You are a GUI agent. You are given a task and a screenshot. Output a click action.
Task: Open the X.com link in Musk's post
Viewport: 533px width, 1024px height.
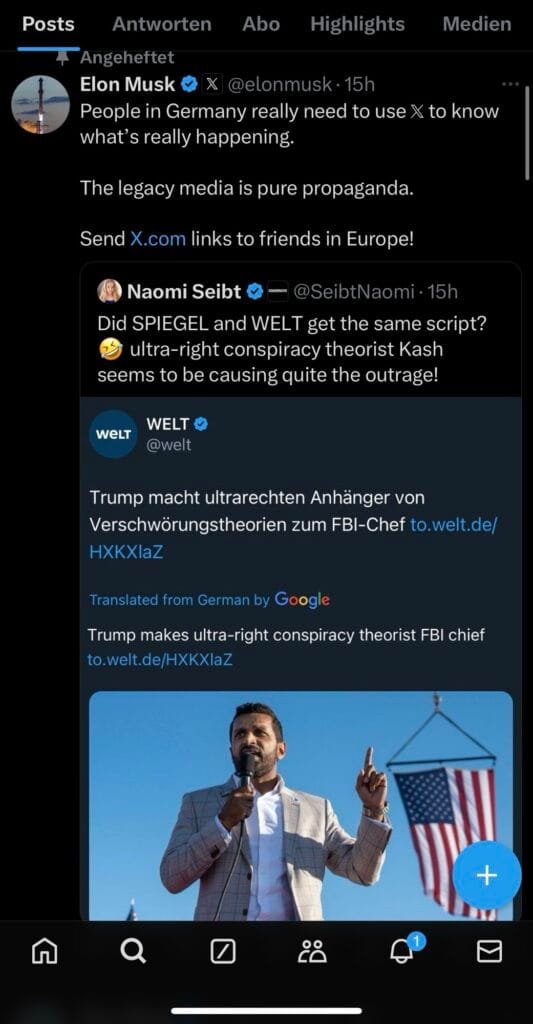158,238
